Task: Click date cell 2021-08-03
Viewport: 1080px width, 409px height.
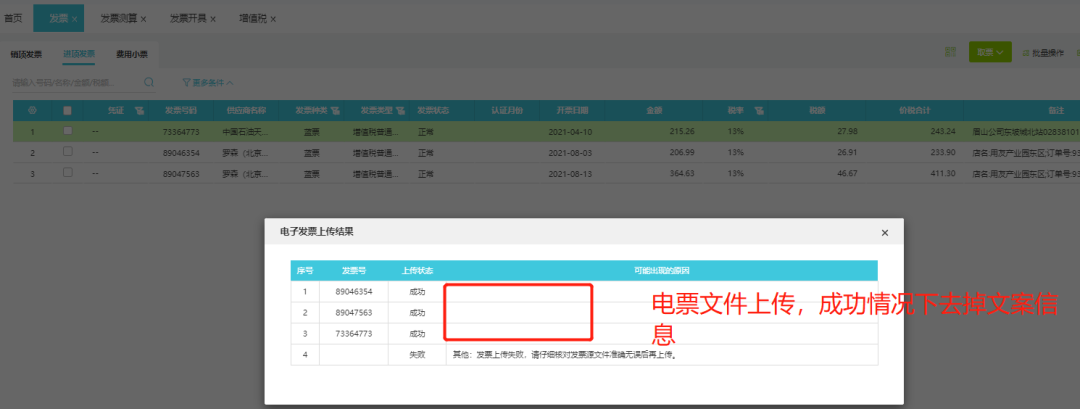Action: pos(569,152)
